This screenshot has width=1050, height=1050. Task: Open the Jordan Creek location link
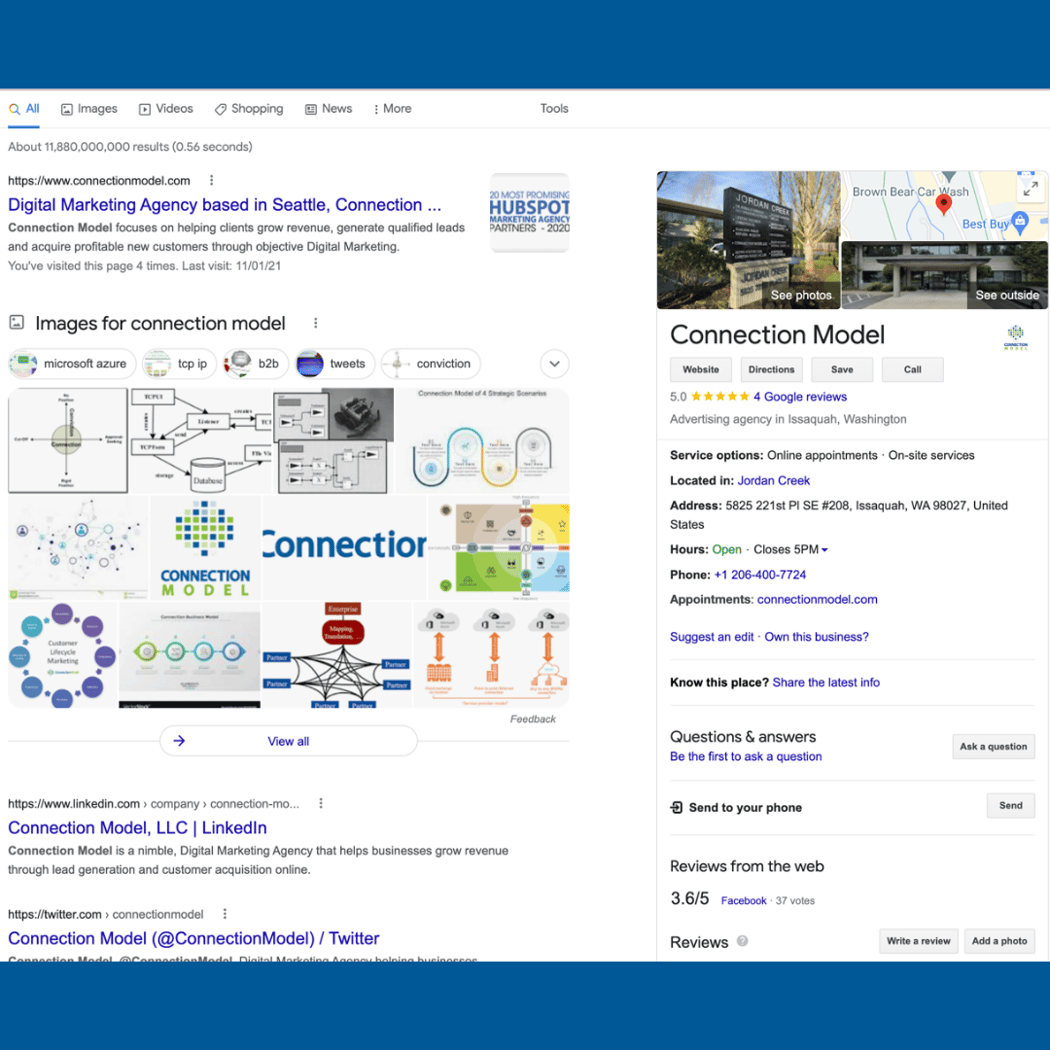tap(773, 480)
